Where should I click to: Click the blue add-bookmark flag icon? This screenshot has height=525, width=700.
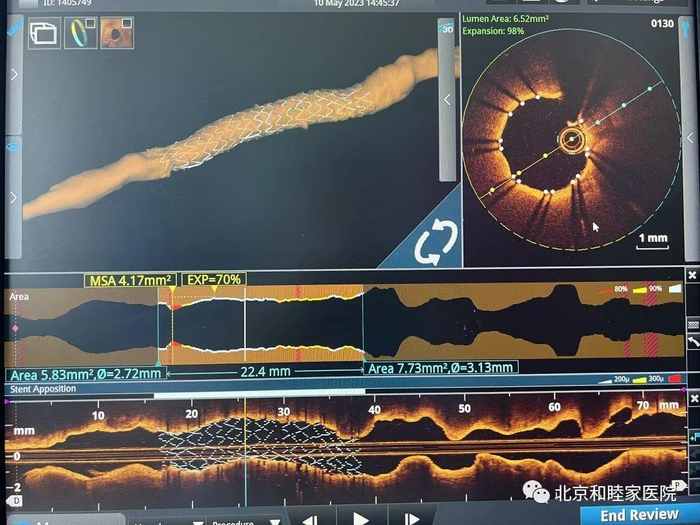pos(694,436)
